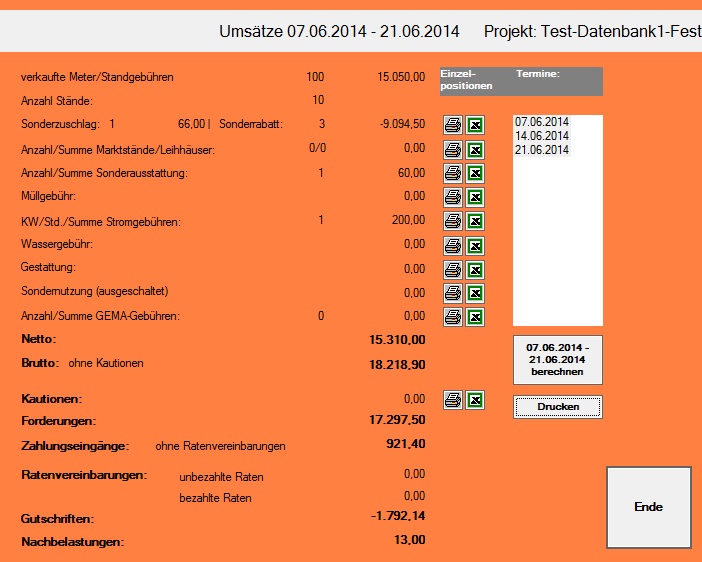Export the Sonderzuschlag row to Excel

476,125
